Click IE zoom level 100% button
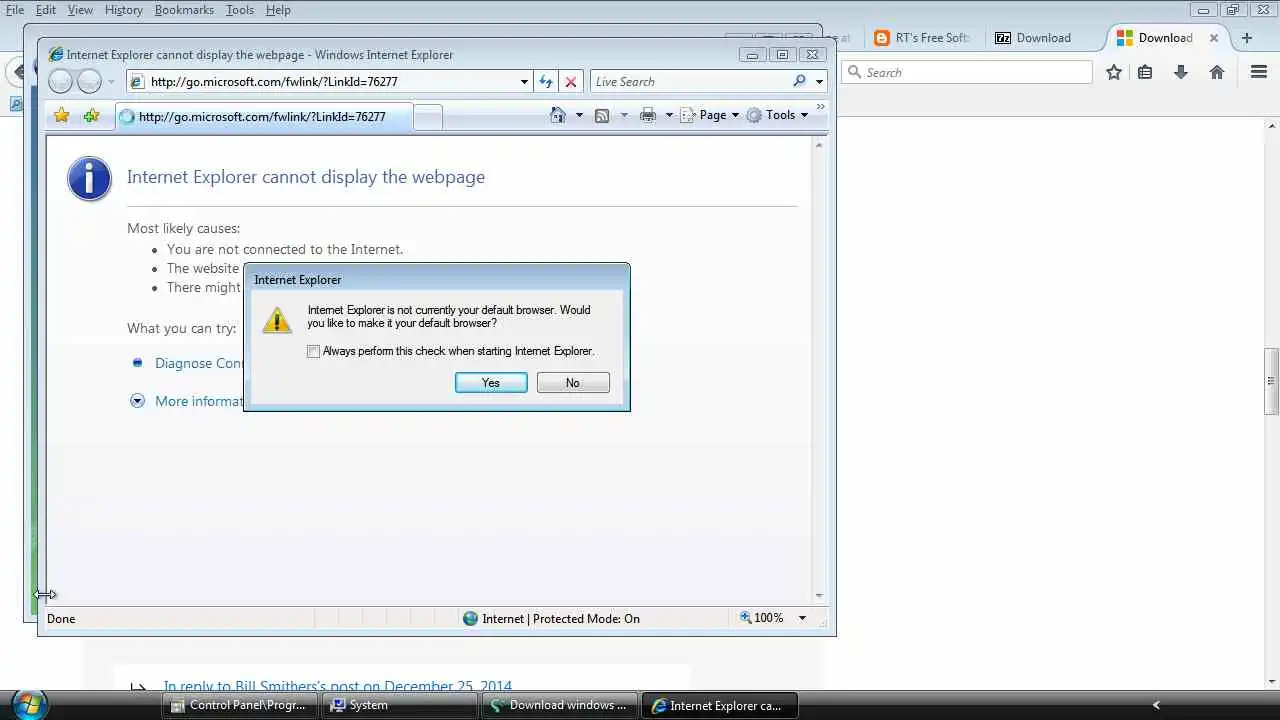The image size is (1280, 720). (x=762, y=618)
